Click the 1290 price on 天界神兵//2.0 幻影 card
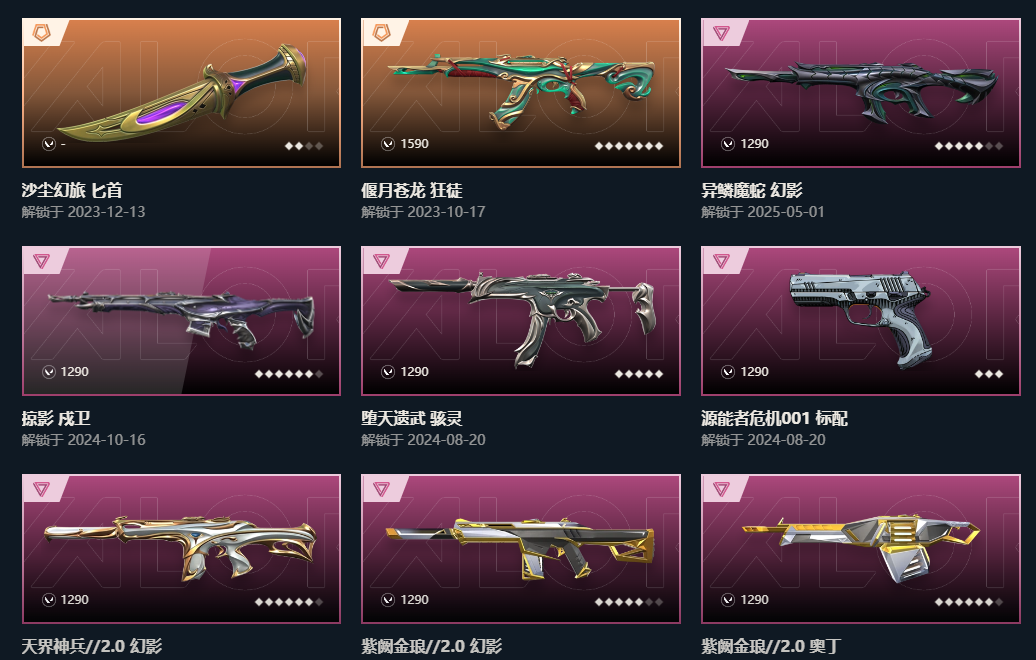 click(75, 600)
